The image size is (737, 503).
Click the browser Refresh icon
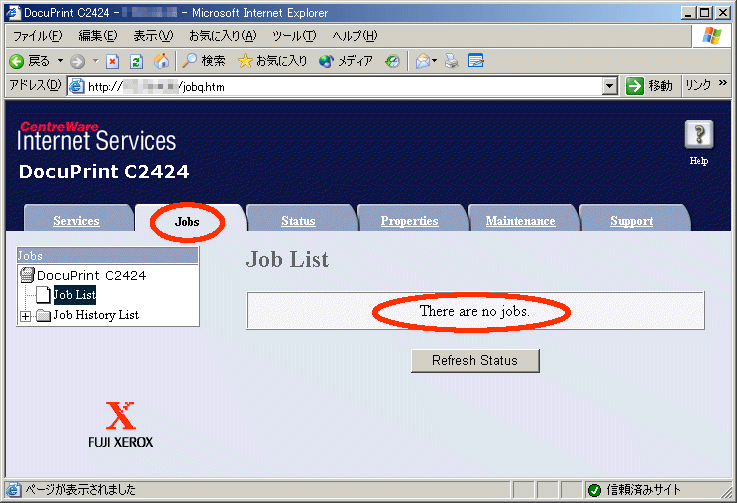pos(136,61)
